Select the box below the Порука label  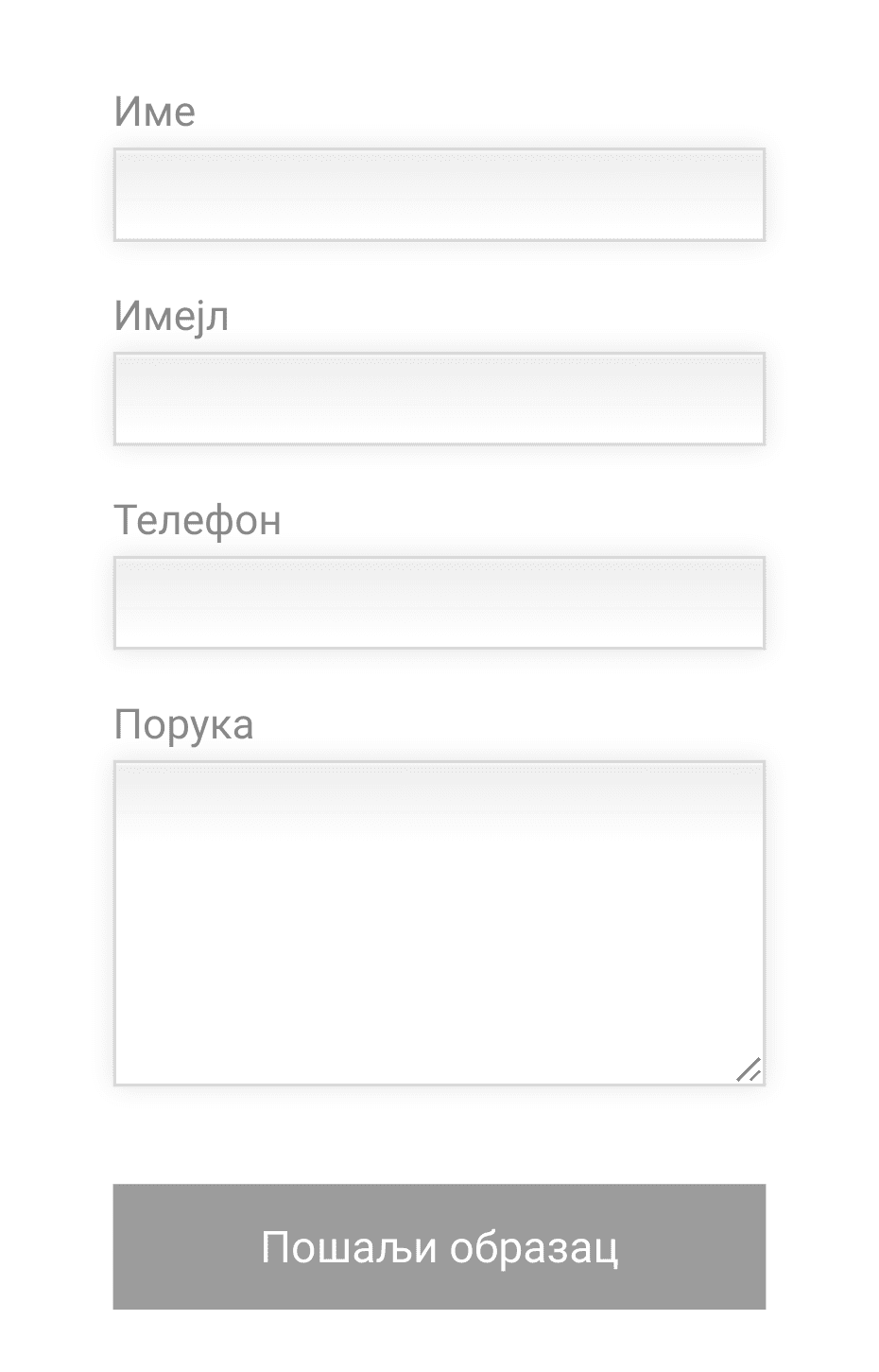(439, 924)
